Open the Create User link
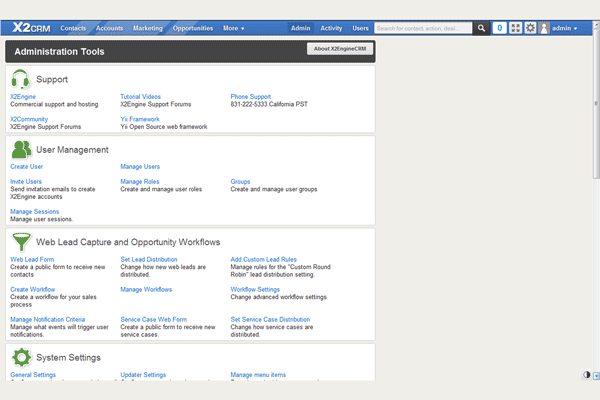The width and height of the screenshot is (600, 400). point(27,166)
